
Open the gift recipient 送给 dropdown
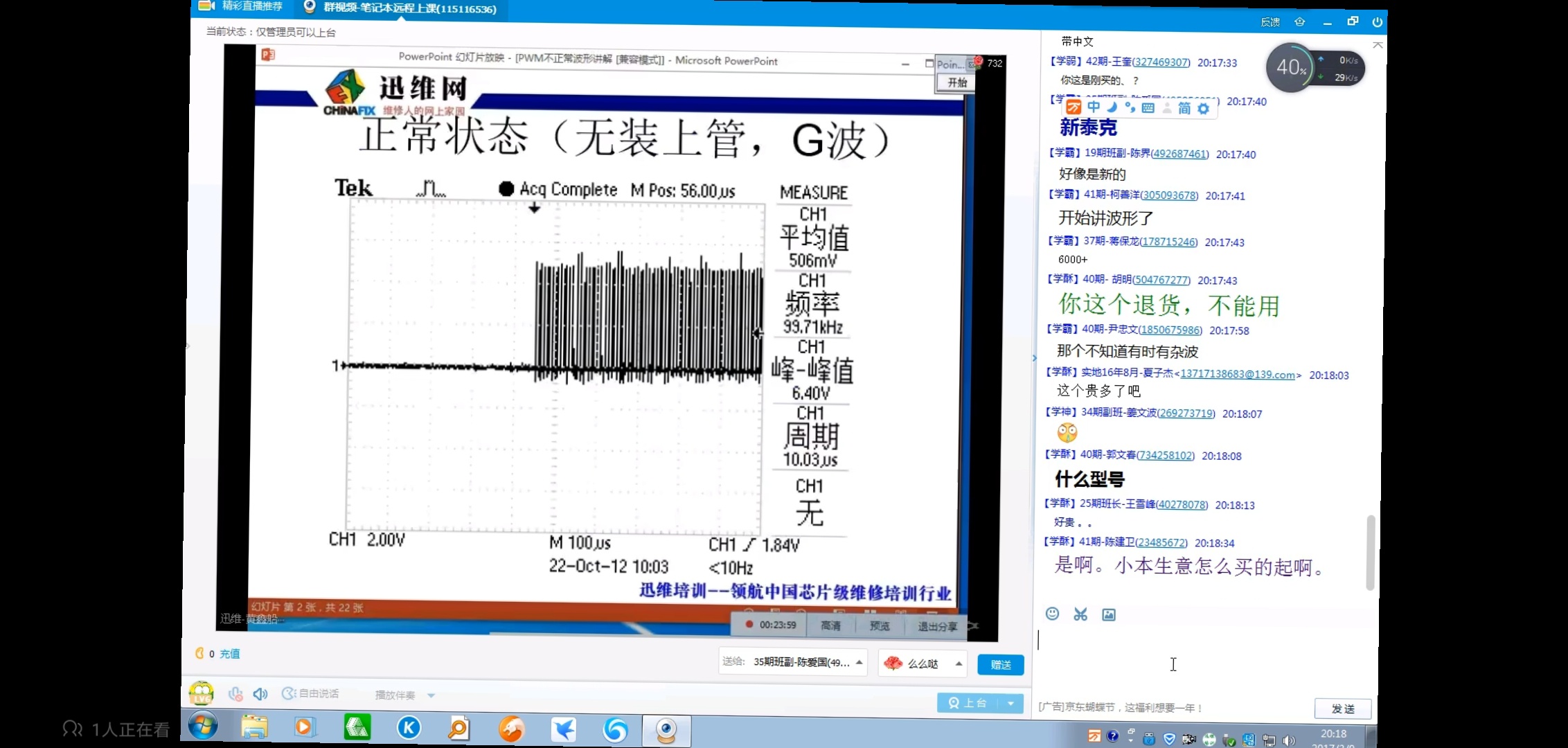click(x=859, y=662)
